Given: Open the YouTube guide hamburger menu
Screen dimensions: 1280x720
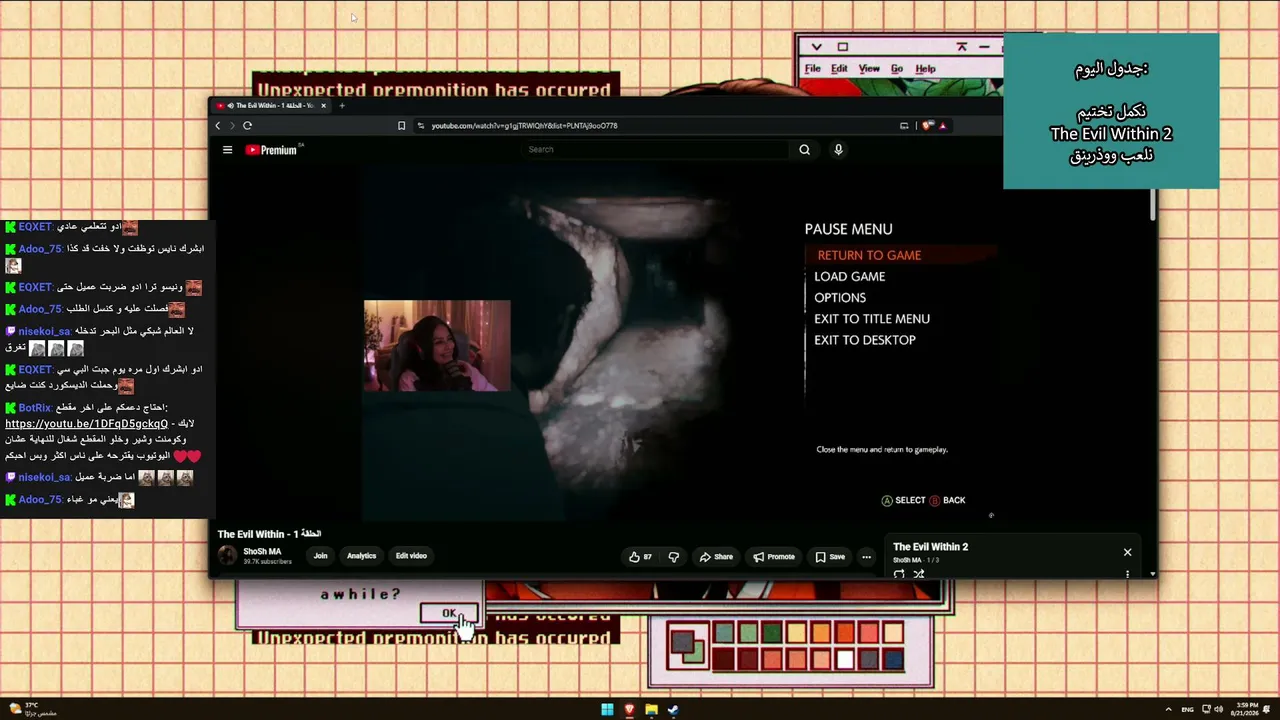Looking at the screenshot, I should click(x=227, y=150).
